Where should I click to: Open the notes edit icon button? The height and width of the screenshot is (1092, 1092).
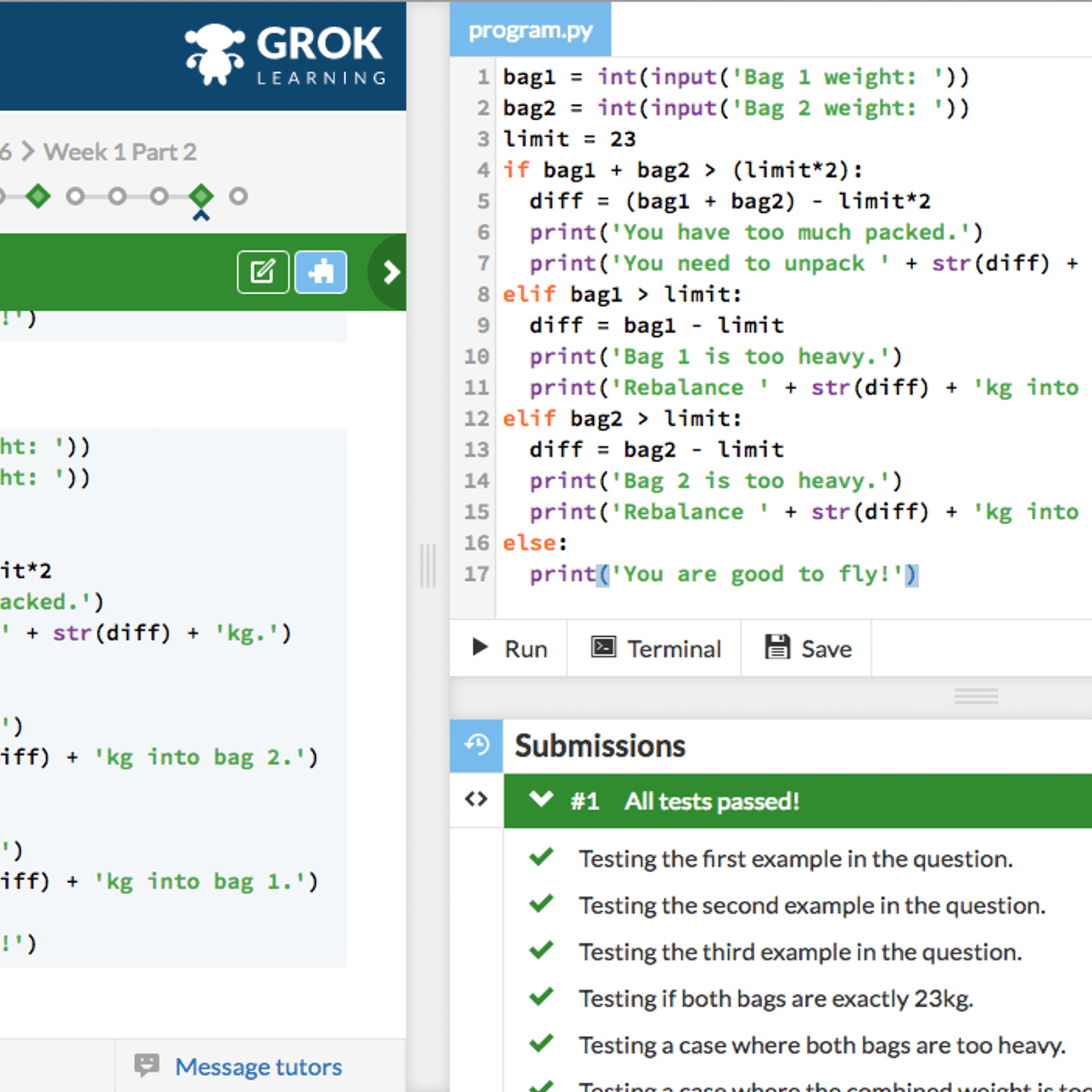263,272
